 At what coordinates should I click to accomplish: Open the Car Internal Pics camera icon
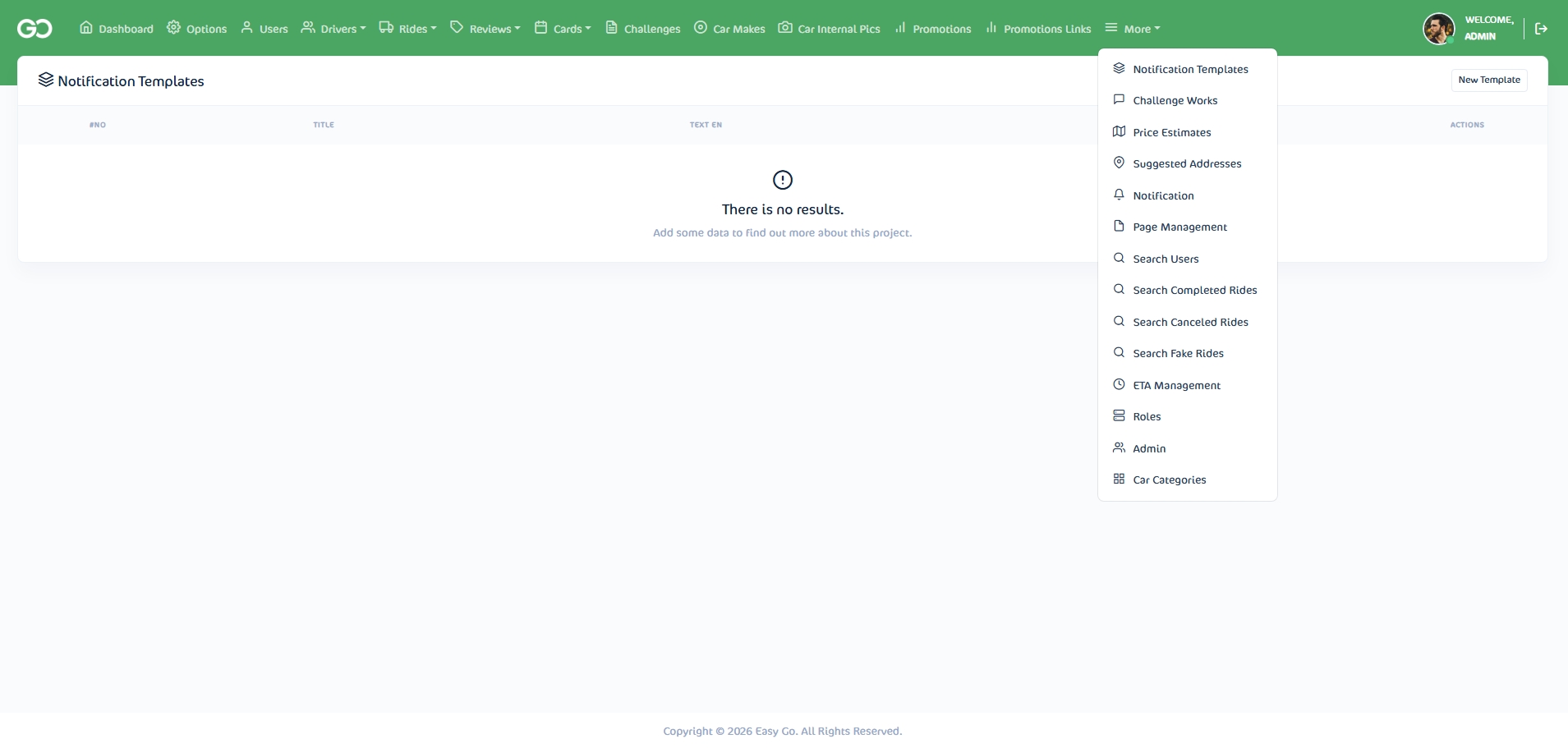tap(784, 27)
